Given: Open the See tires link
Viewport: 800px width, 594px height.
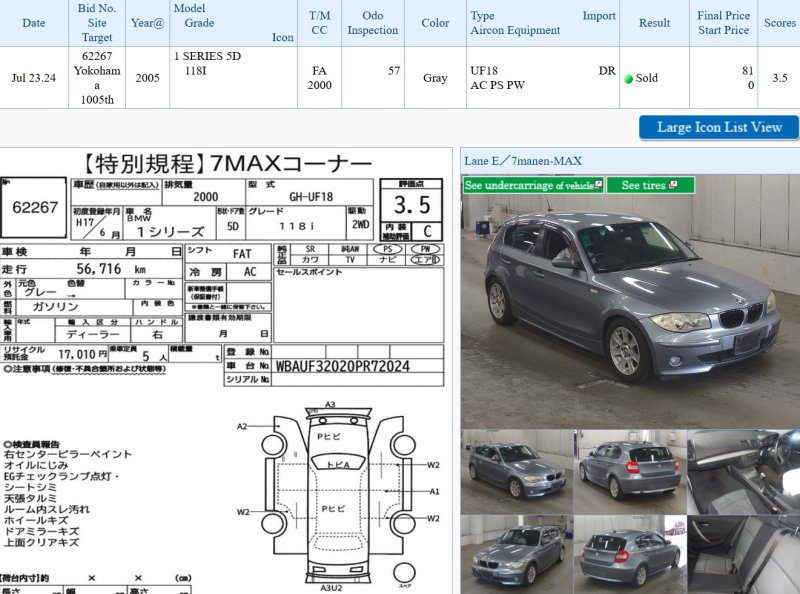Looking at the screenshot, I should point(643,185).
